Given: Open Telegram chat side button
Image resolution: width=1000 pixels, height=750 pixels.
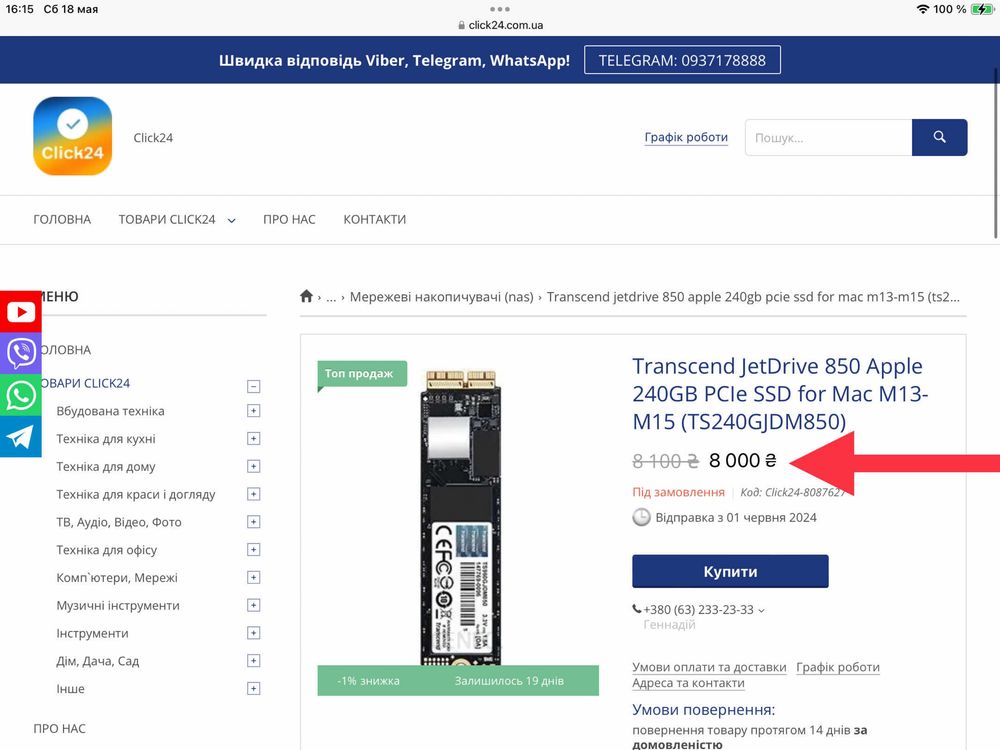Looking at the screenshot, I should [x=20, y=437].
